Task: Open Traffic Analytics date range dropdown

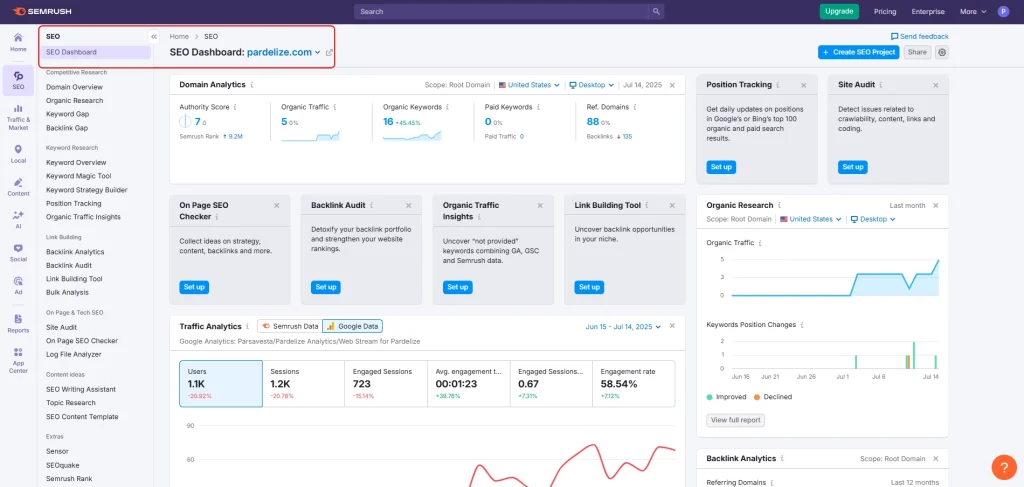Action: [x=624, y=326]
